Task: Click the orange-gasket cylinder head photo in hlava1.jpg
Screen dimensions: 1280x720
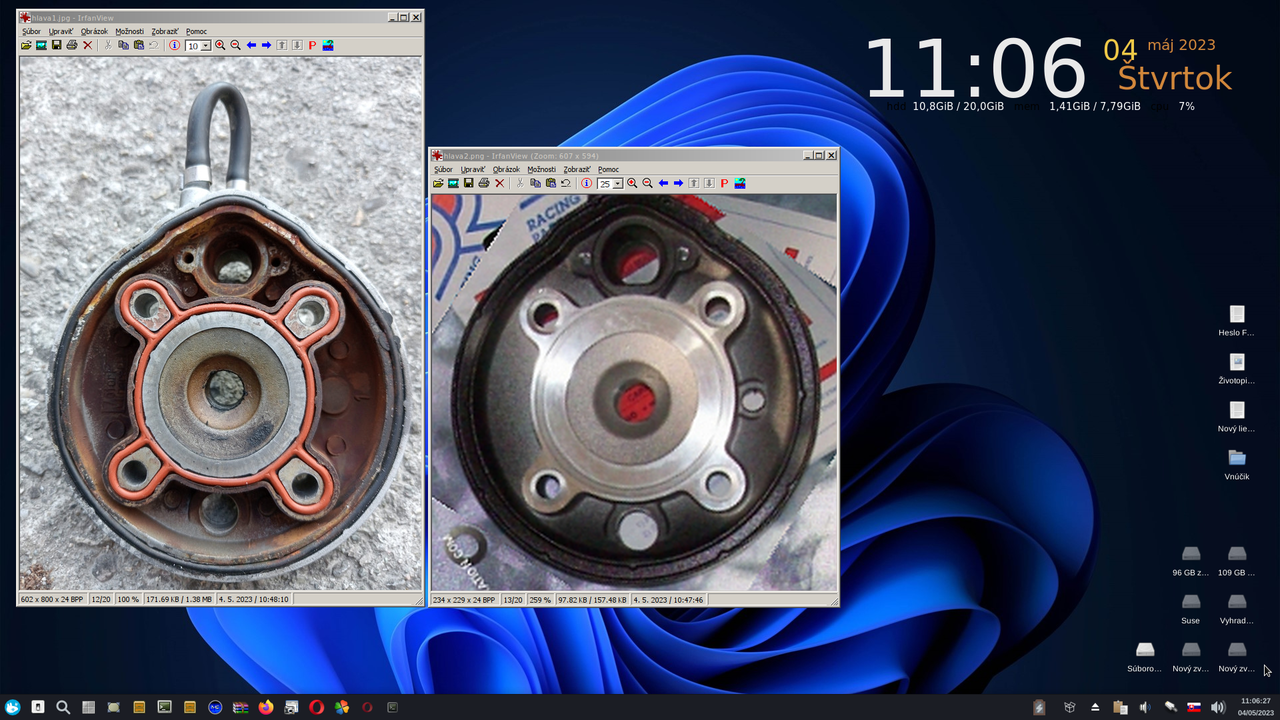Action: click(x=220, y=323)
